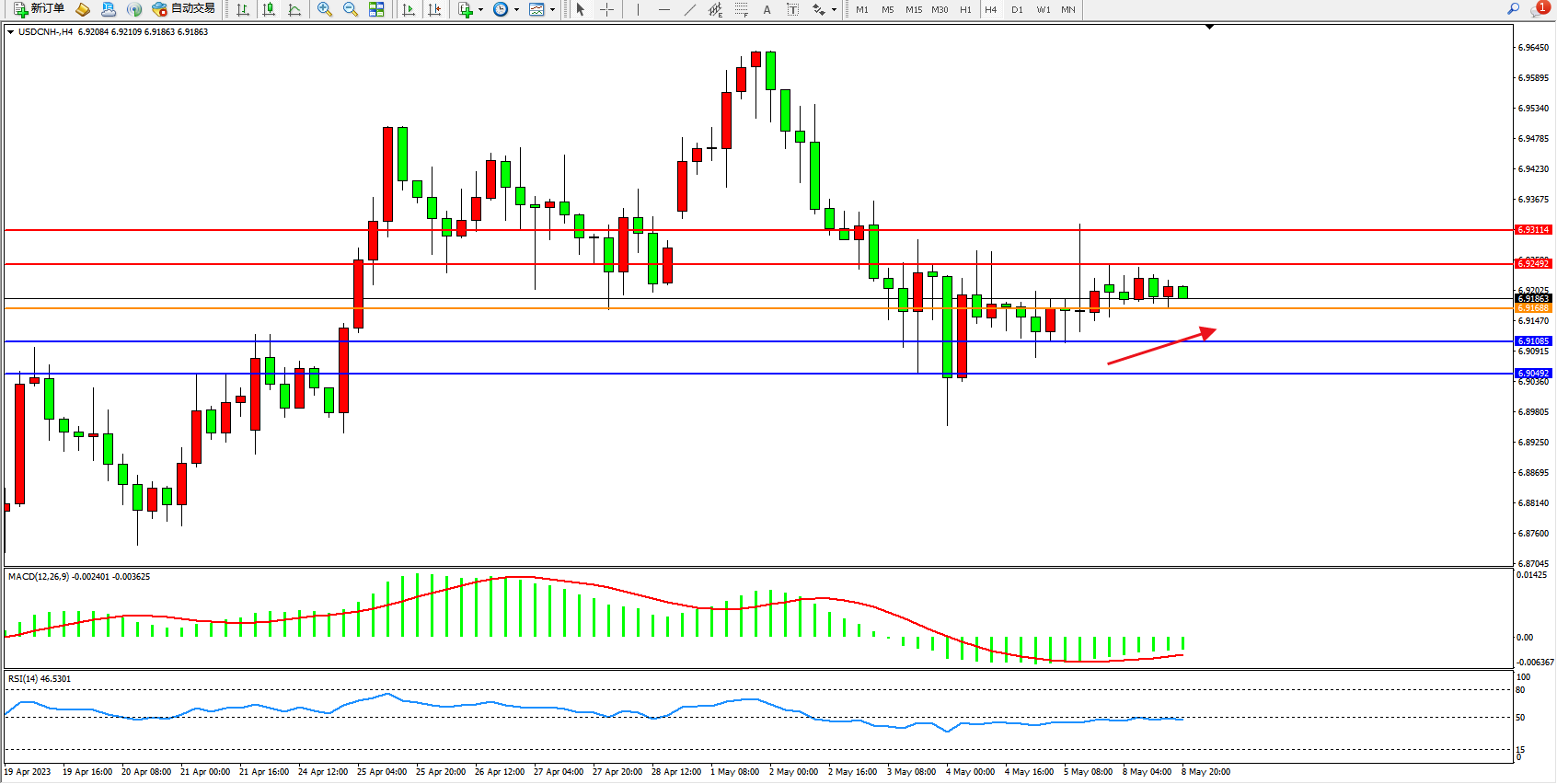
Task: Select the text 'A' drawing tool
Action: (767, 9)
